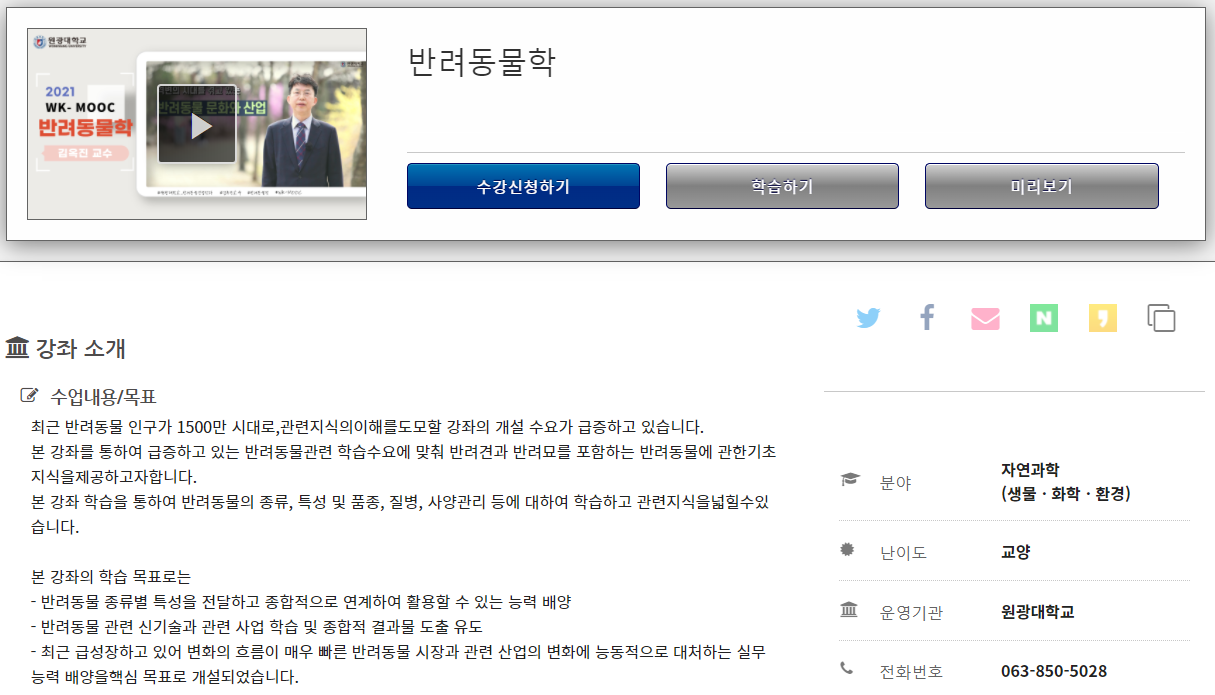Screen dimensions: 1215x695
Task: Click the institution icon beside 운영기관
Action: pos(849,610)
